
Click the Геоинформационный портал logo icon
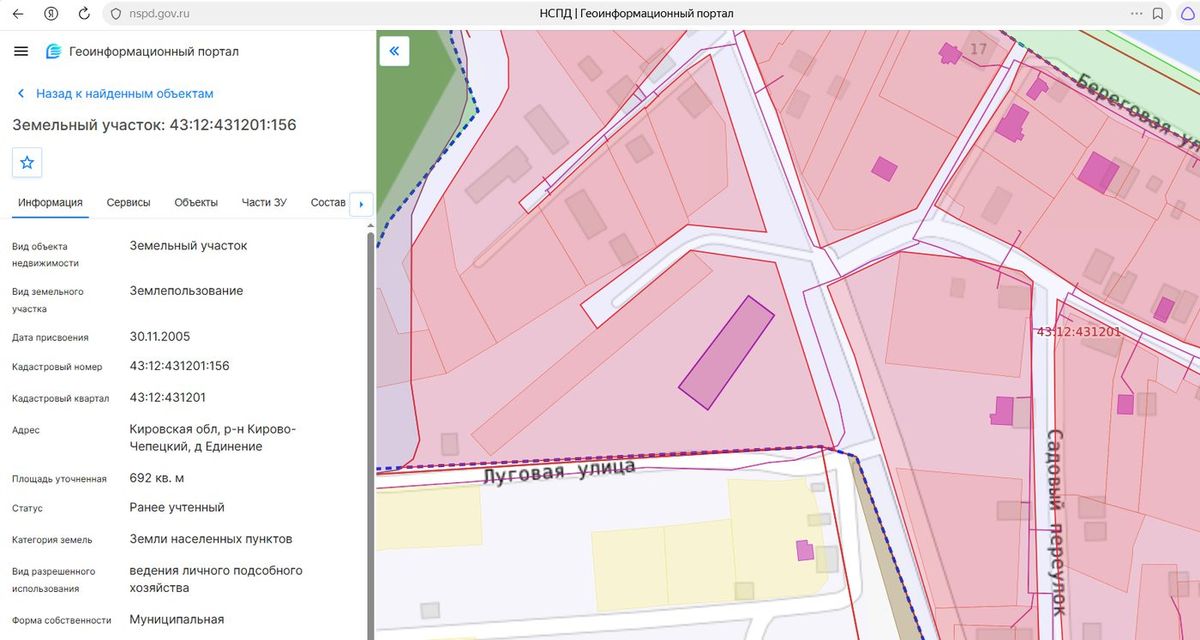pos(53,51)
